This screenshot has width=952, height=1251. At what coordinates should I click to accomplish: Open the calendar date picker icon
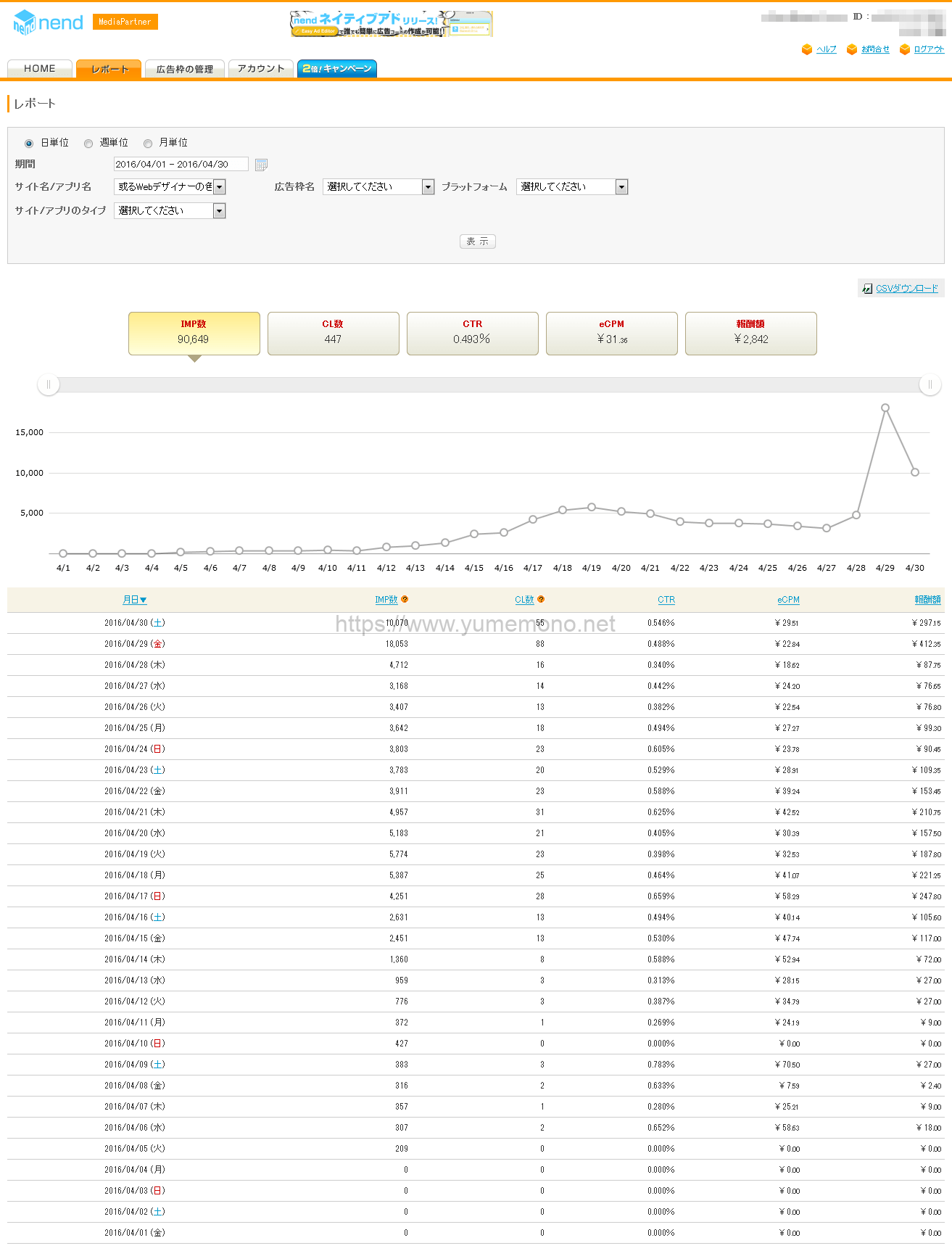pos(262,165)
